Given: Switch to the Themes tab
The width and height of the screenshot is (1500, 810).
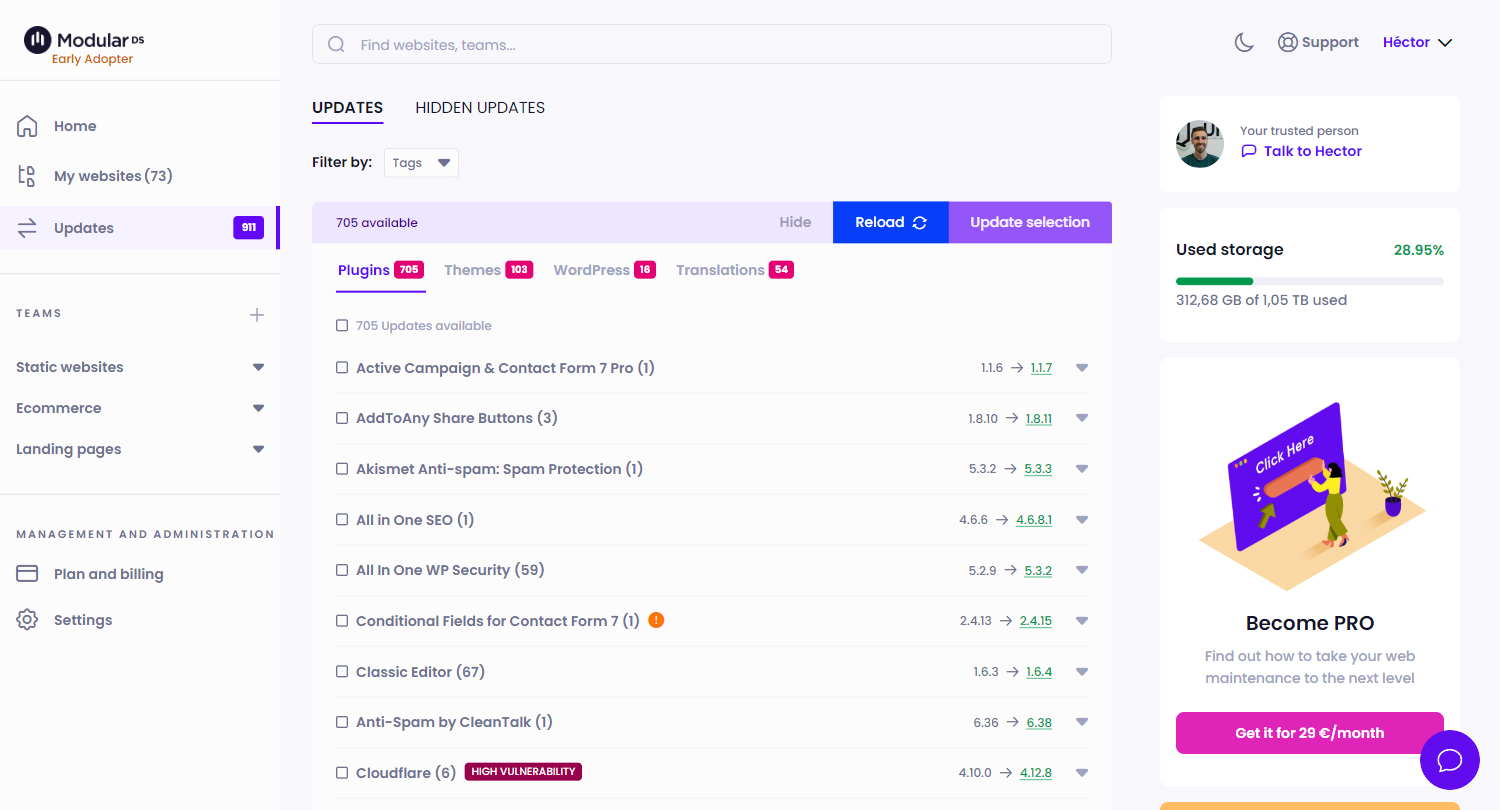Looking at the screenshot, I should 473,270.
